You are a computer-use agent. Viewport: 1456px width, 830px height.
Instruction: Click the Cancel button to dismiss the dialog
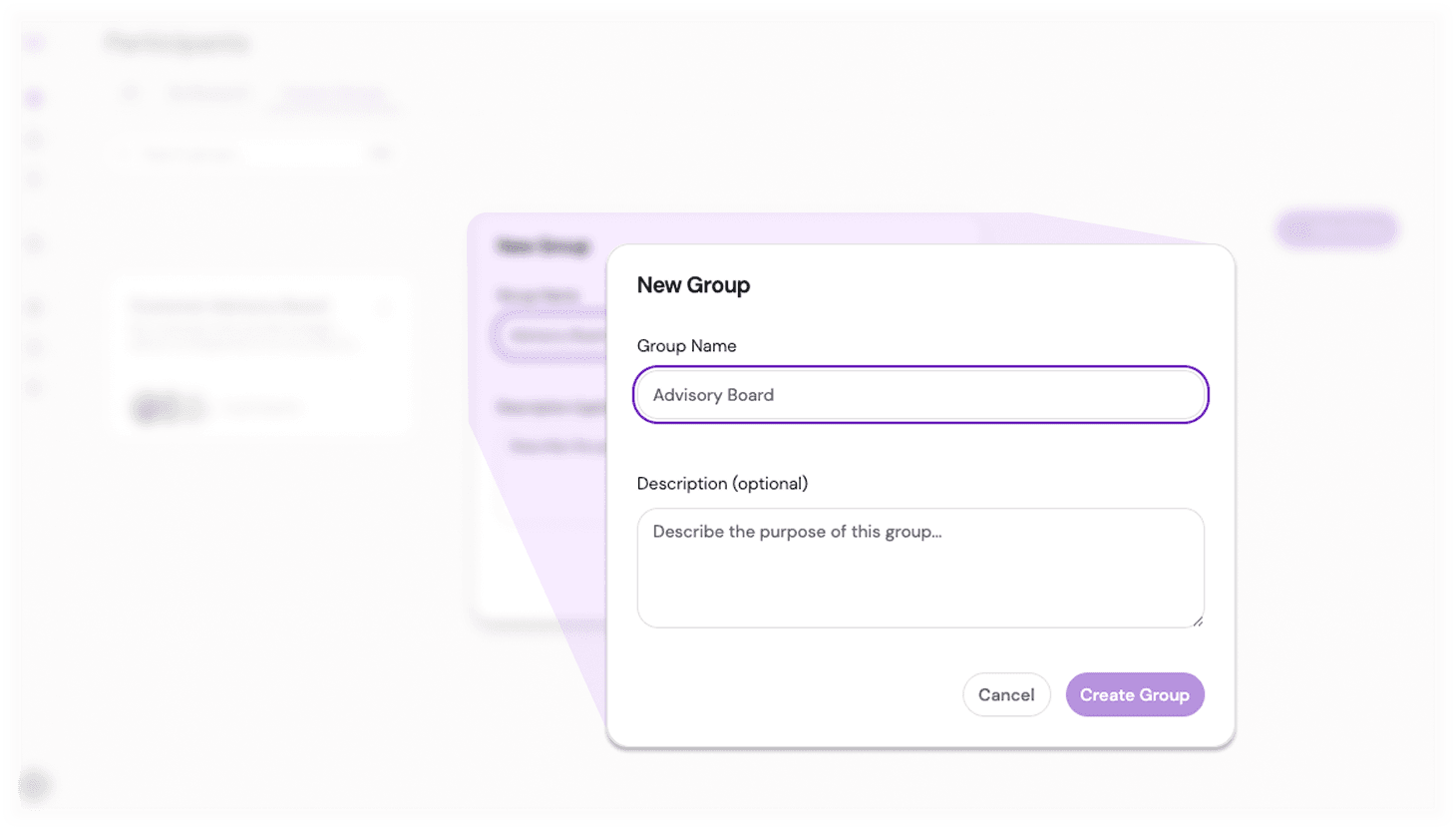tap(1006, 694)
